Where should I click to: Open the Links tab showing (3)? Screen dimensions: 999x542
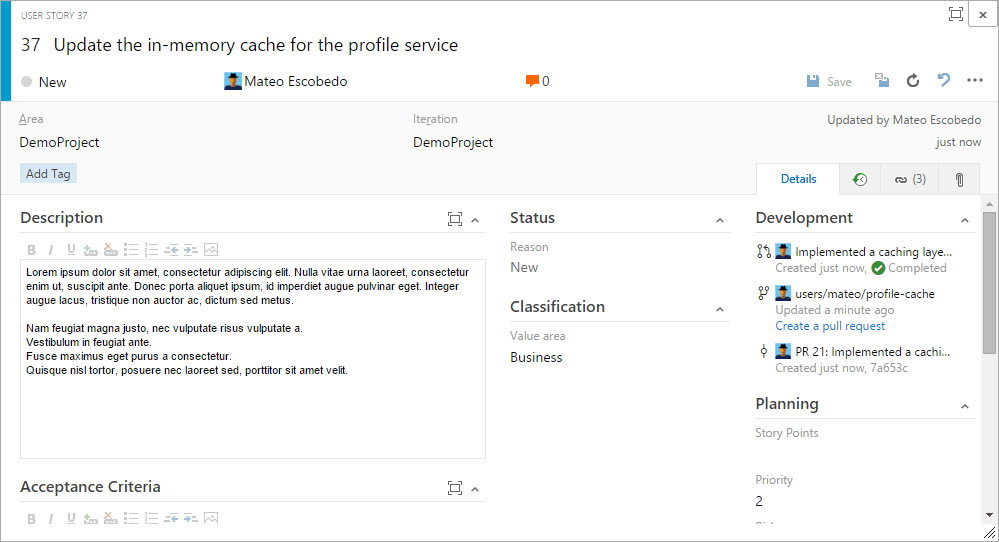click(x=910, y=180)
